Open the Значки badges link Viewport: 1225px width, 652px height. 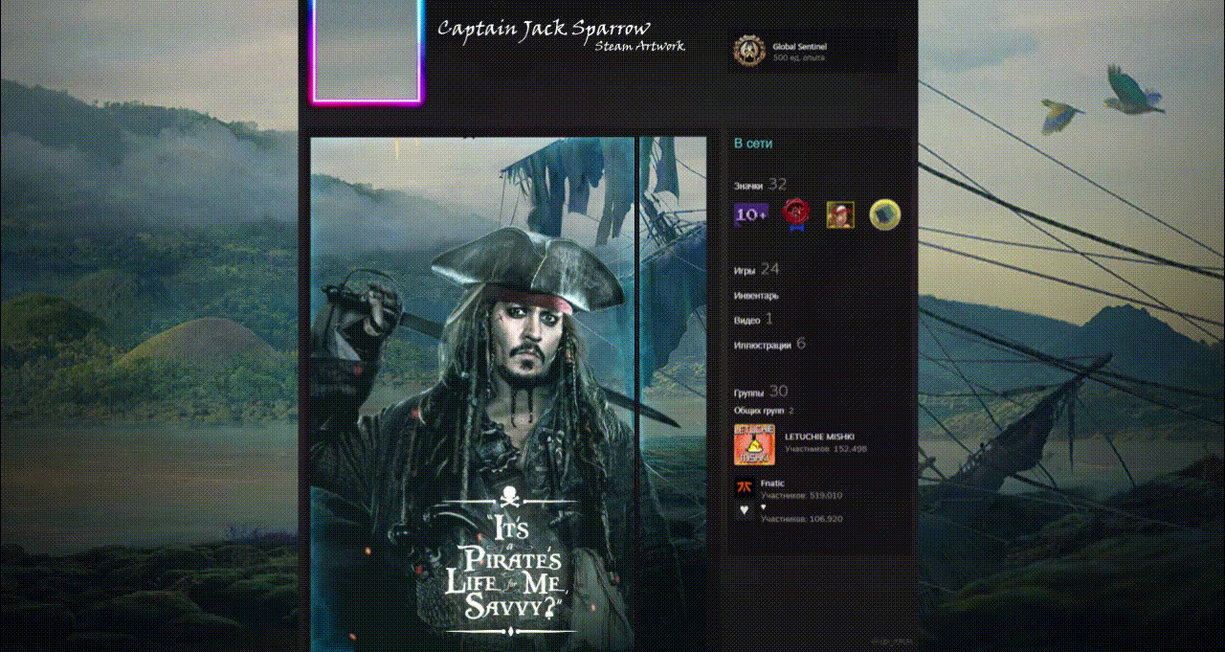coord(748,186)
